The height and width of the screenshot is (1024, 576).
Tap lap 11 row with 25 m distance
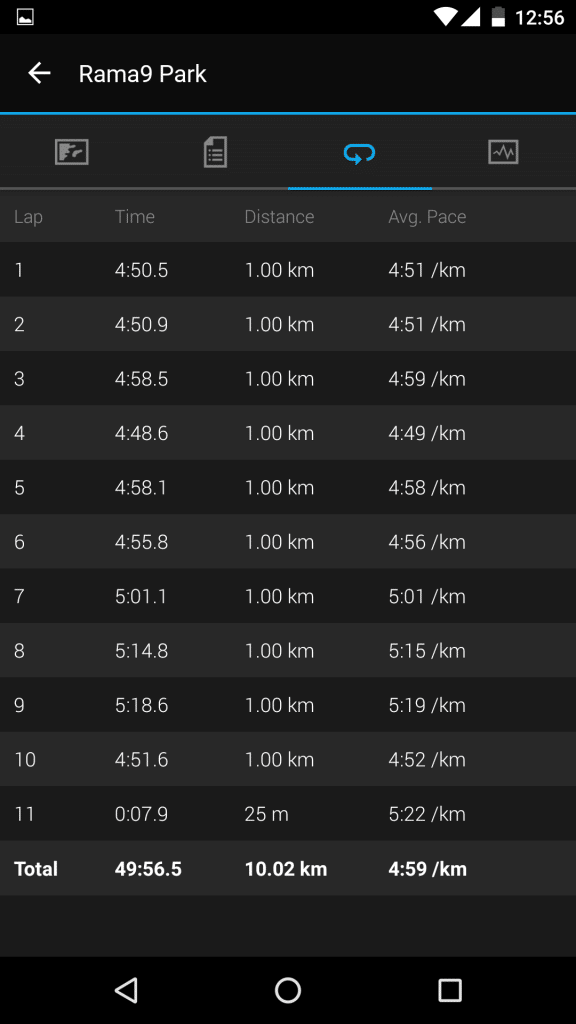pyautogui.click(x=288, y=814)
